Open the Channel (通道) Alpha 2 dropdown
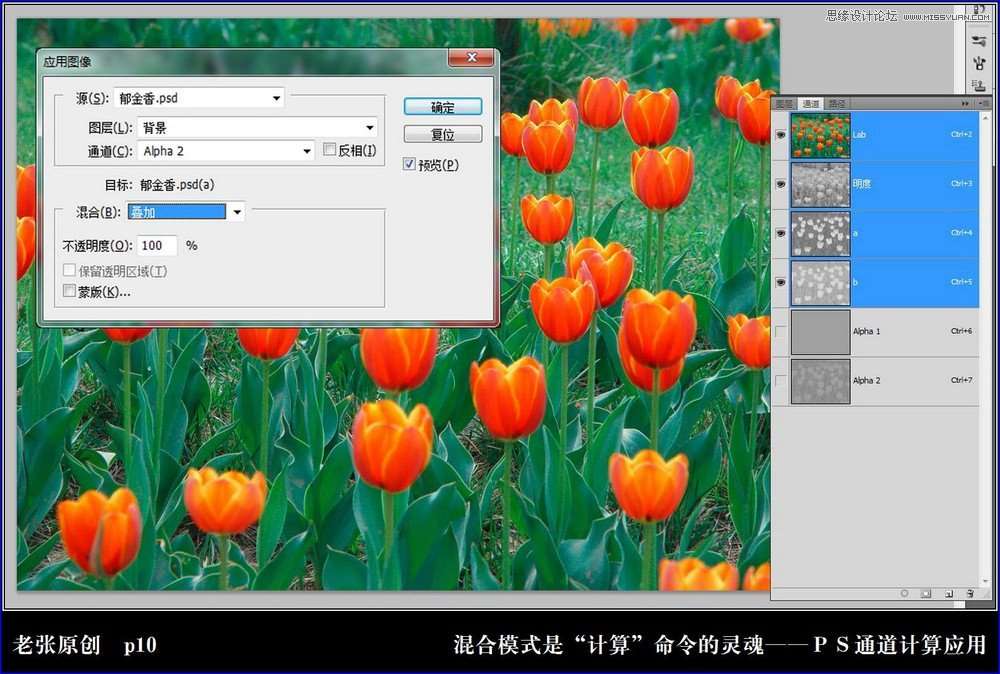1000x674 pixels. pyautogui.click(x=226, y=151)
